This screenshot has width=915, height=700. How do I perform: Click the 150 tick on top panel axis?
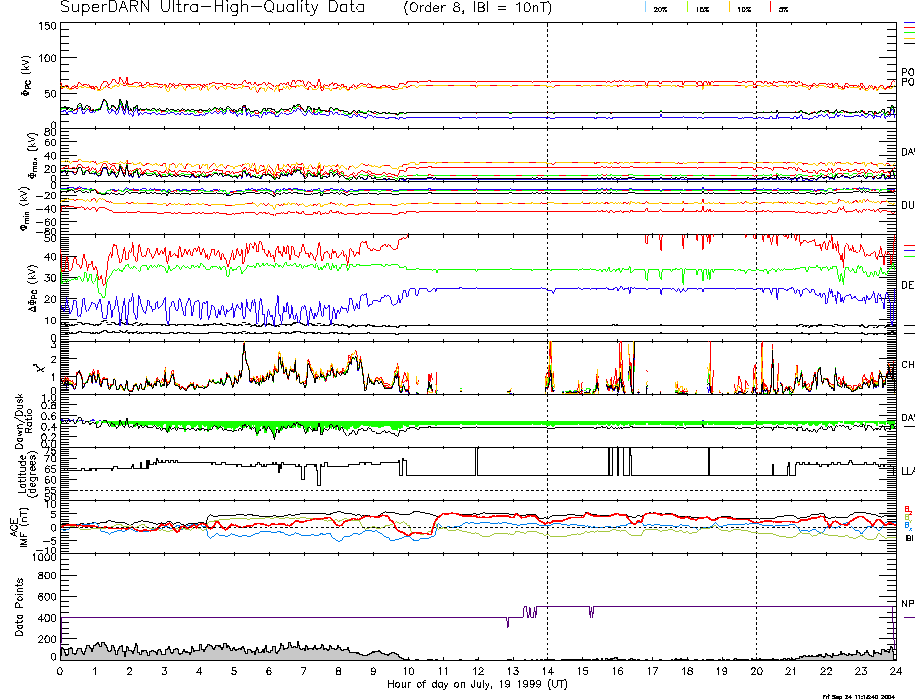pyautogui.click(x=45, y=25)
